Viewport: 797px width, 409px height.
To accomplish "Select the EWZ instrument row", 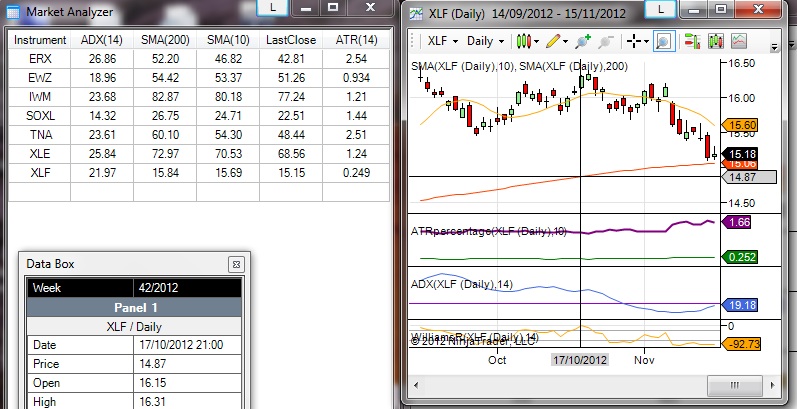I will [x=199, y=78].
